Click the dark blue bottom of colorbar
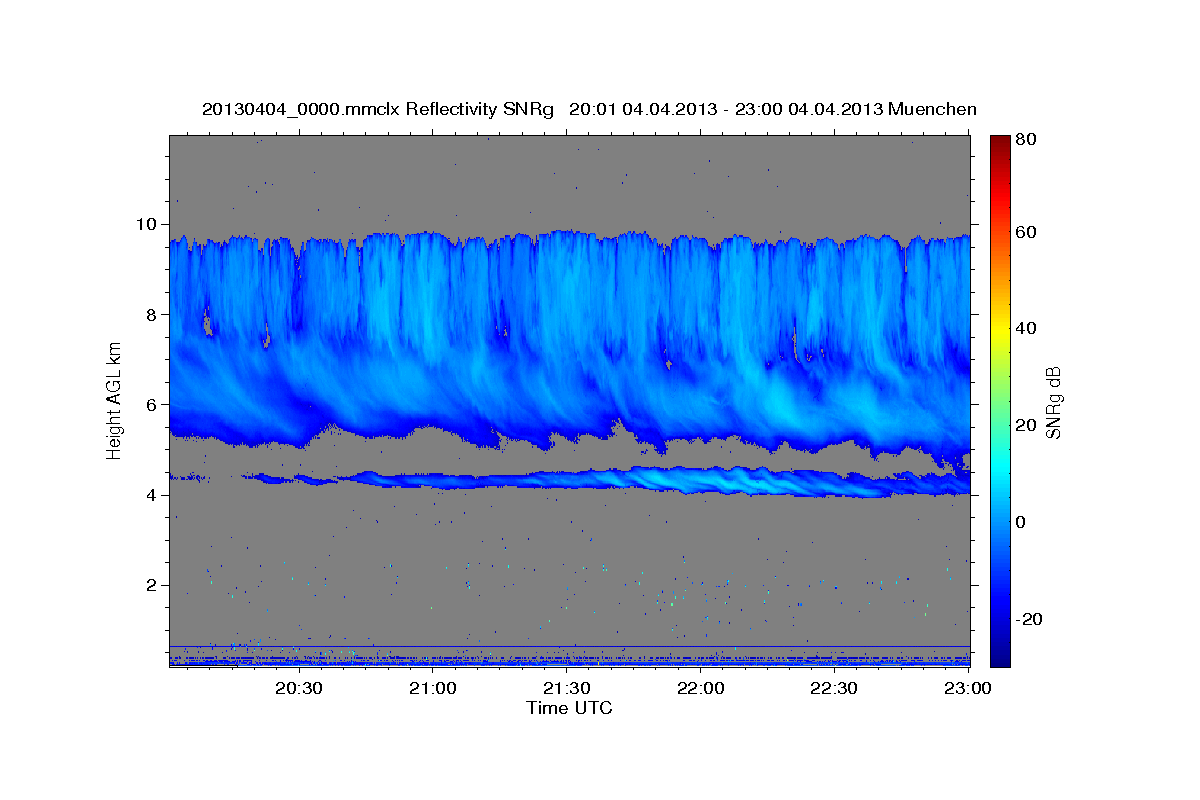The height and width of the screenshot is (800, 1200). [x=1000, y=655]
